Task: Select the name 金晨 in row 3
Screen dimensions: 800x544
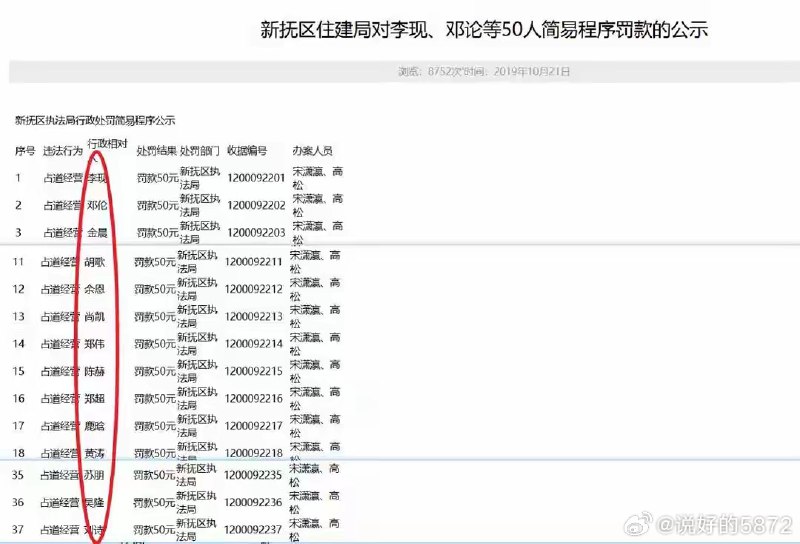Action: pos(97,233)
